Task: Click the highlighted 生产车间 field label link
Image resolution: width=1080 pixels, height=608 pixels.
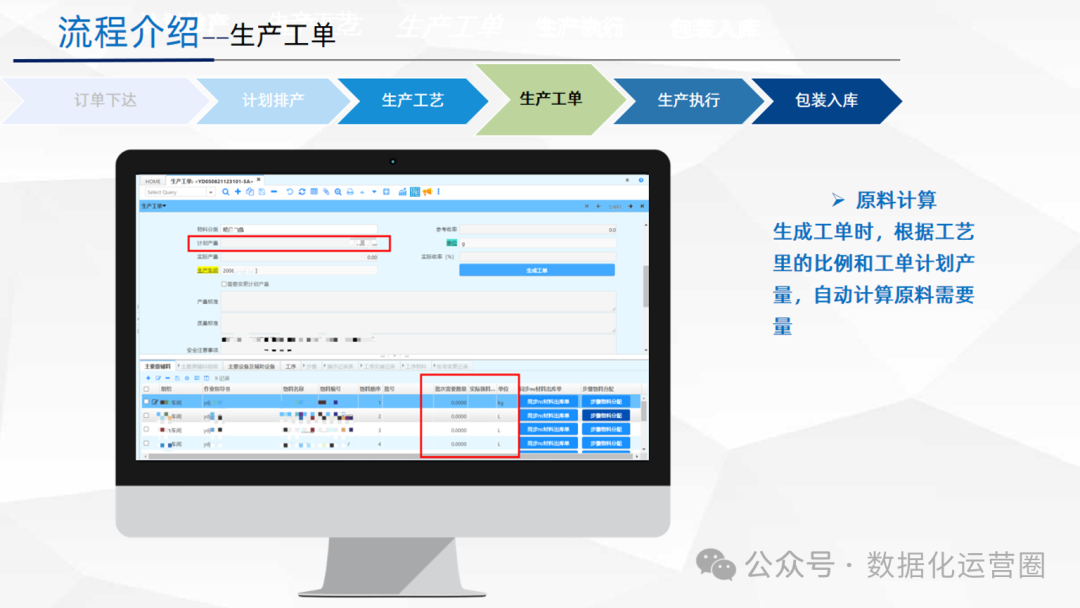Action: click(207, 271)
